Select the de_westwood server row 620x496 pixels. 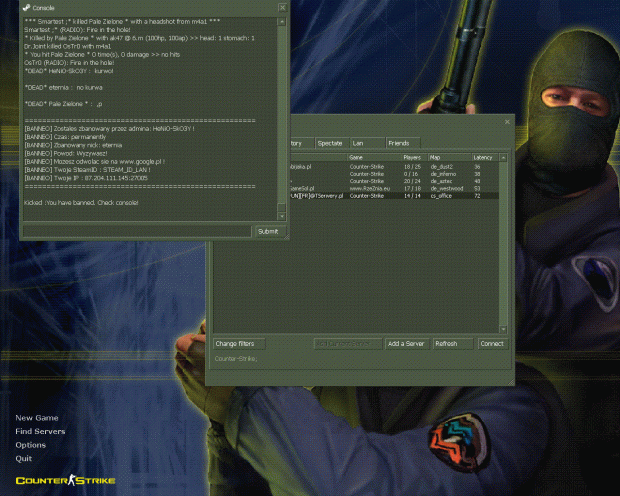[394, 189]
